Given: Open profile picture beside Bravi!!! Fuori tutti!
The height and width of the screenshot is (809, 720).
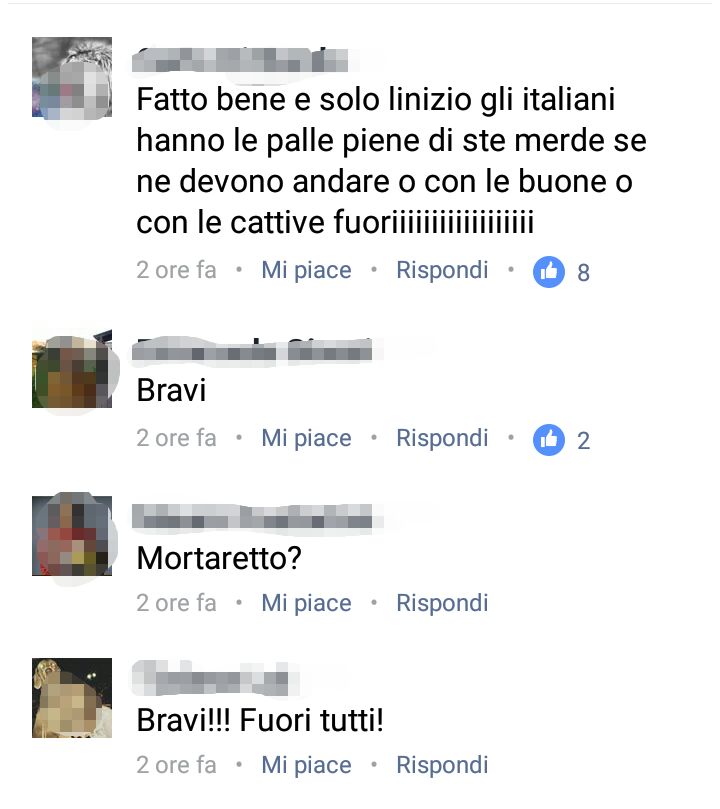Looking at the screenshot, I should [x=72, y=698].
